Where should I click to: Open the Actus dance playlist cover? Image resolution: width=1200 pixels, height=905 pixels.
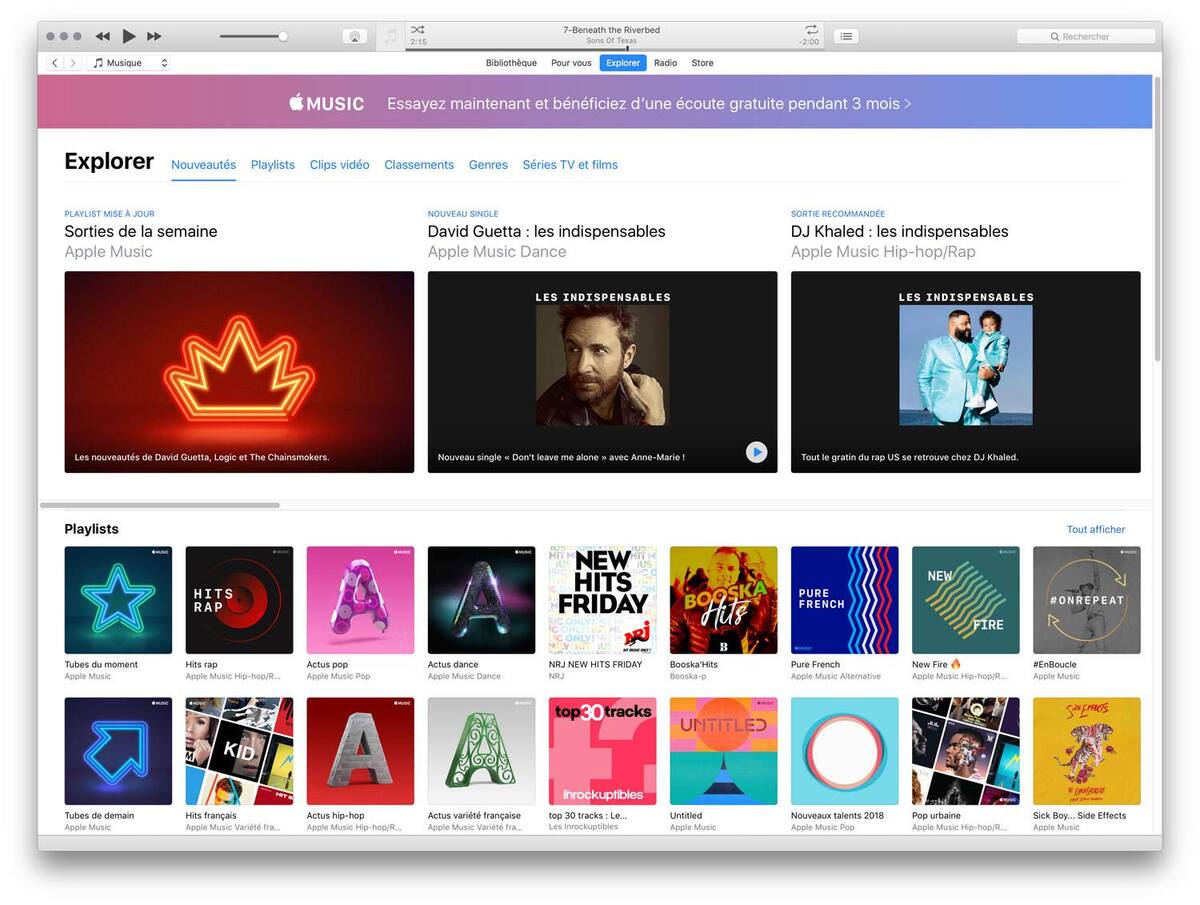tap(481, 600)
